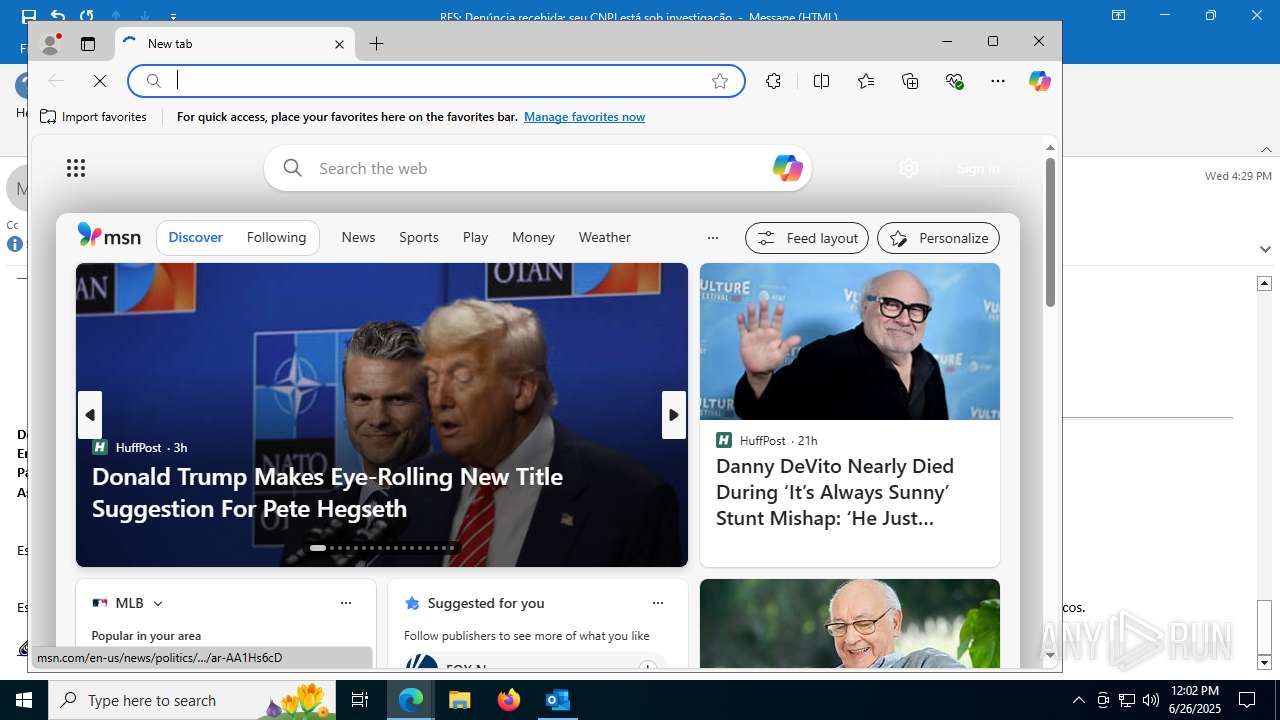Image resolution: width=1280 pixels, height=720 pixels.
Task: Click the Sign in button
Action: (x=978, y=168)
